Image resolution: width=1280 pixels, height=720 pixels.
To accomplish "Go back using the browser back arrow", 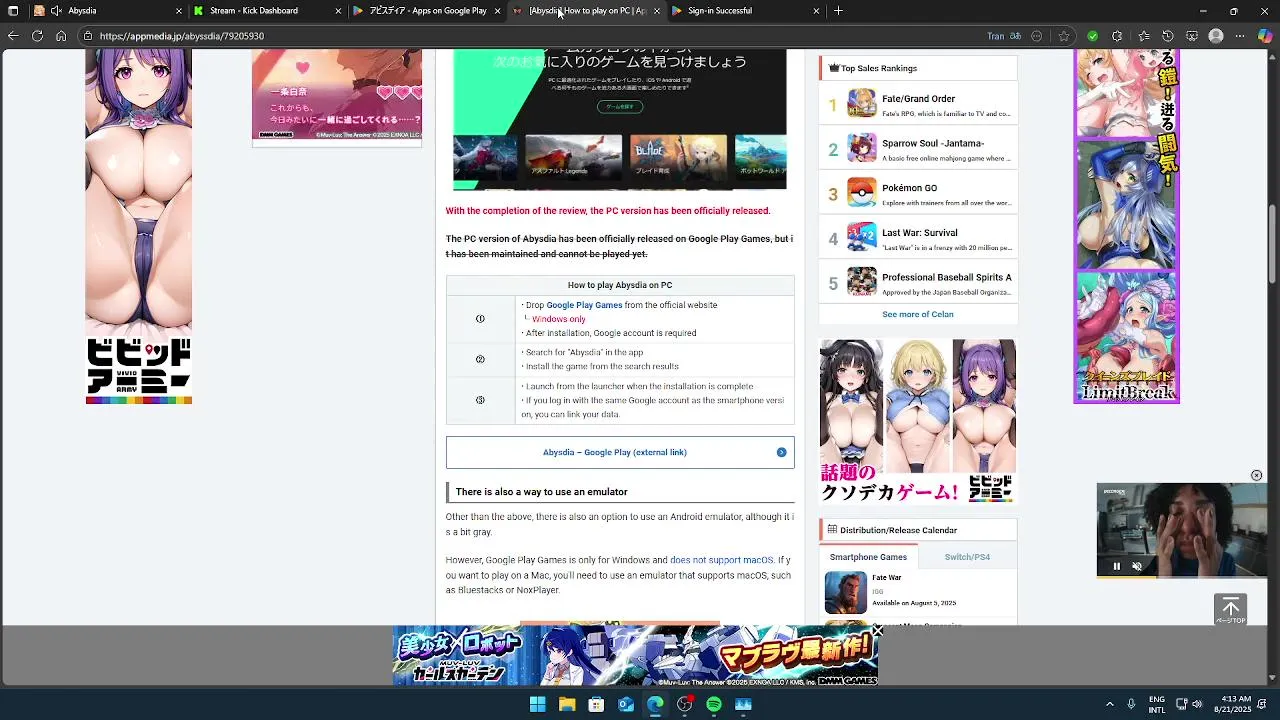I will (13, 36).
